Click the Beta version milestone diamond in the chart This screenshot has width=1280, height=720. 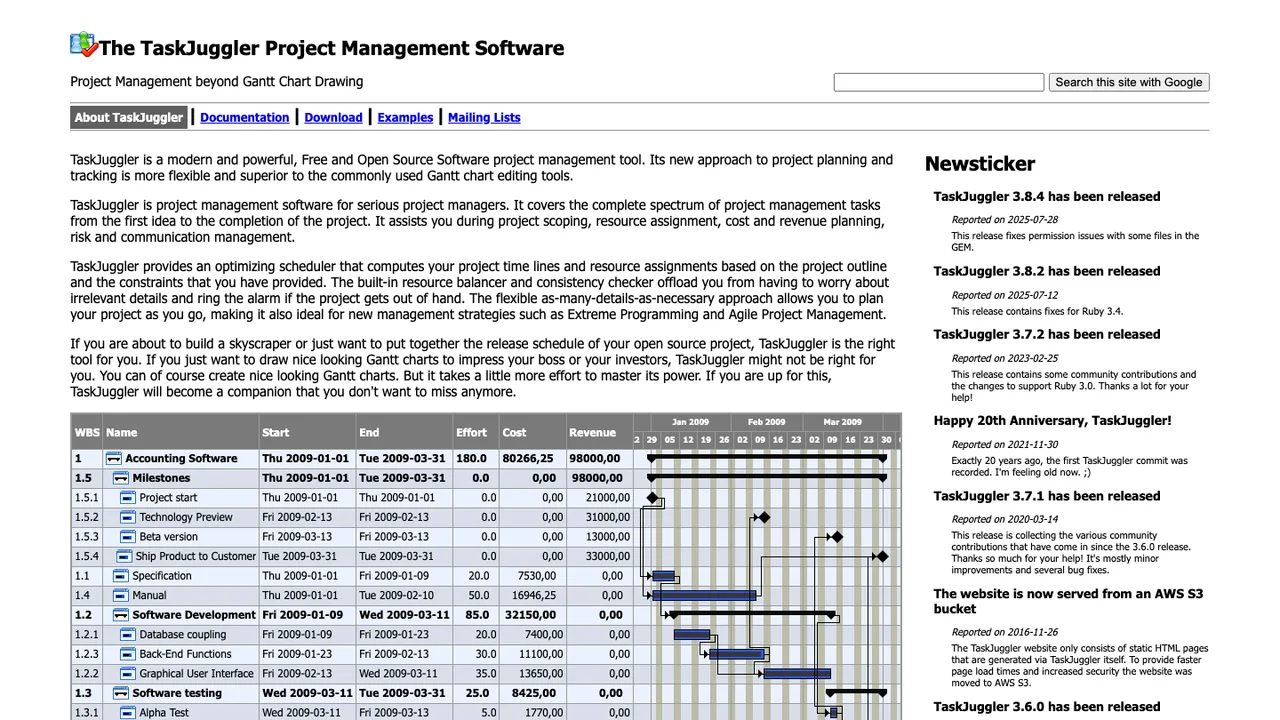[837, 536]
